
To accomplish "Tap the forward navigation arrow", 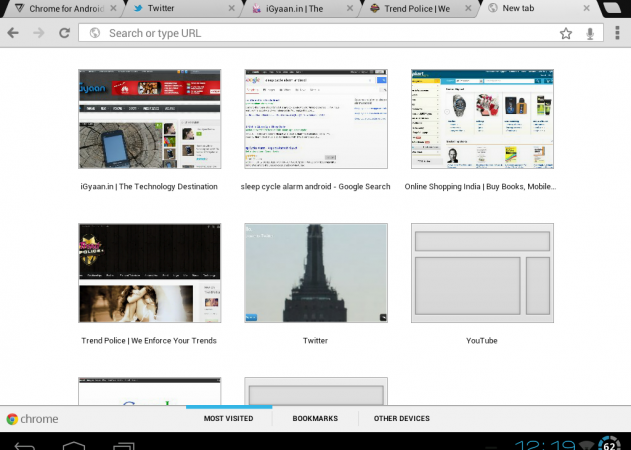I will pos(38,33).
